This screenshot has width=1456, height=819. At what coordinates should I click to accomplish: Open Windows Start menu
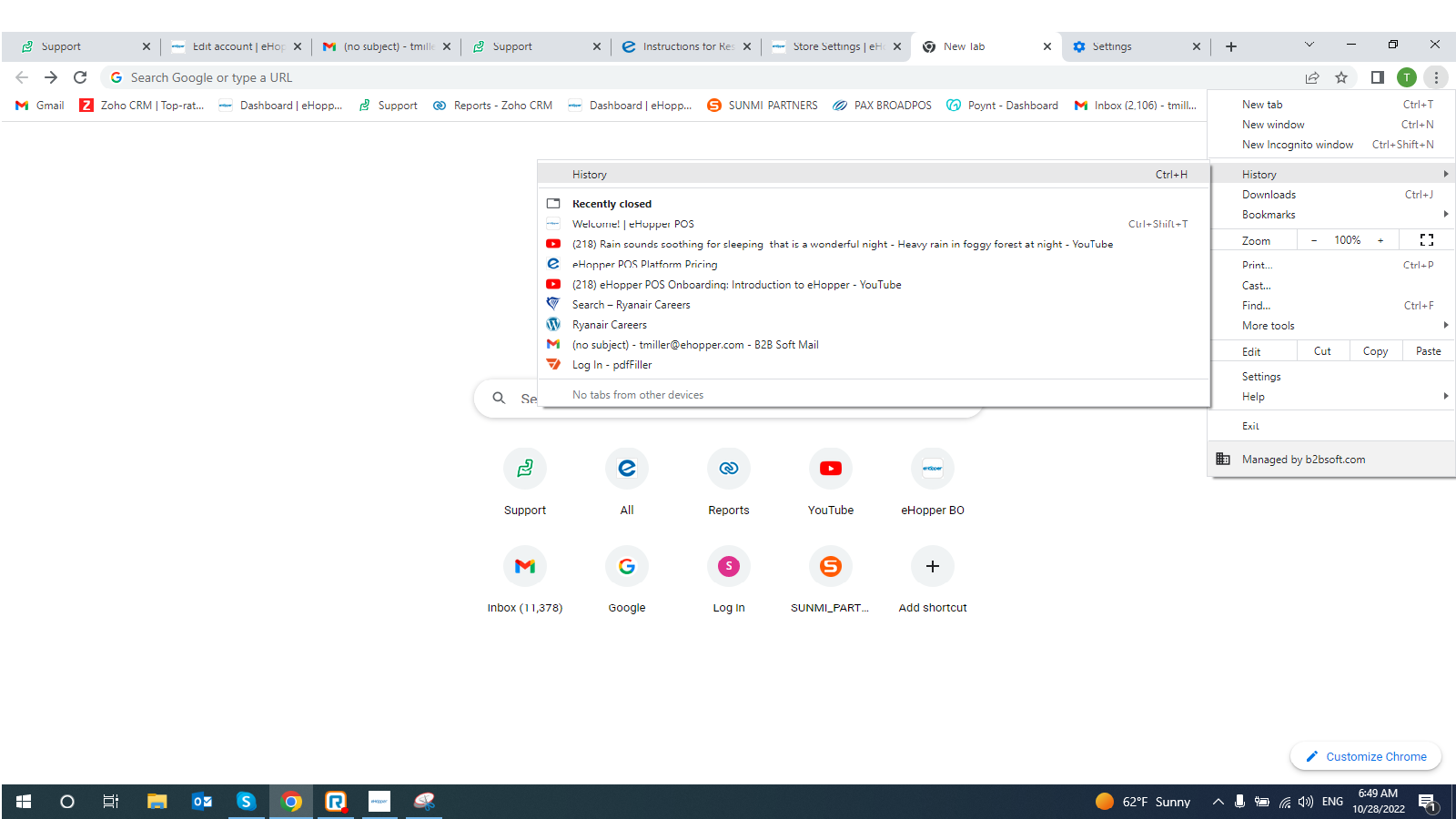pyautogui.click(x=24, y=802)
